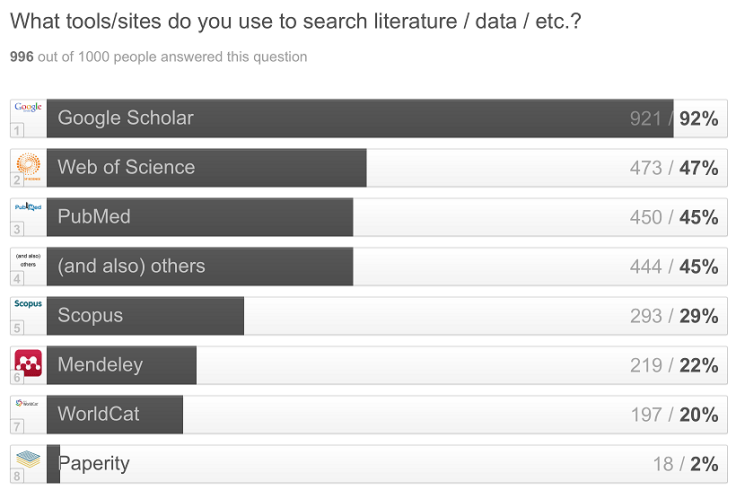Click the Google Scholar logo icon
Viewport: 736px width, 490px height.
tap(28, 108)
